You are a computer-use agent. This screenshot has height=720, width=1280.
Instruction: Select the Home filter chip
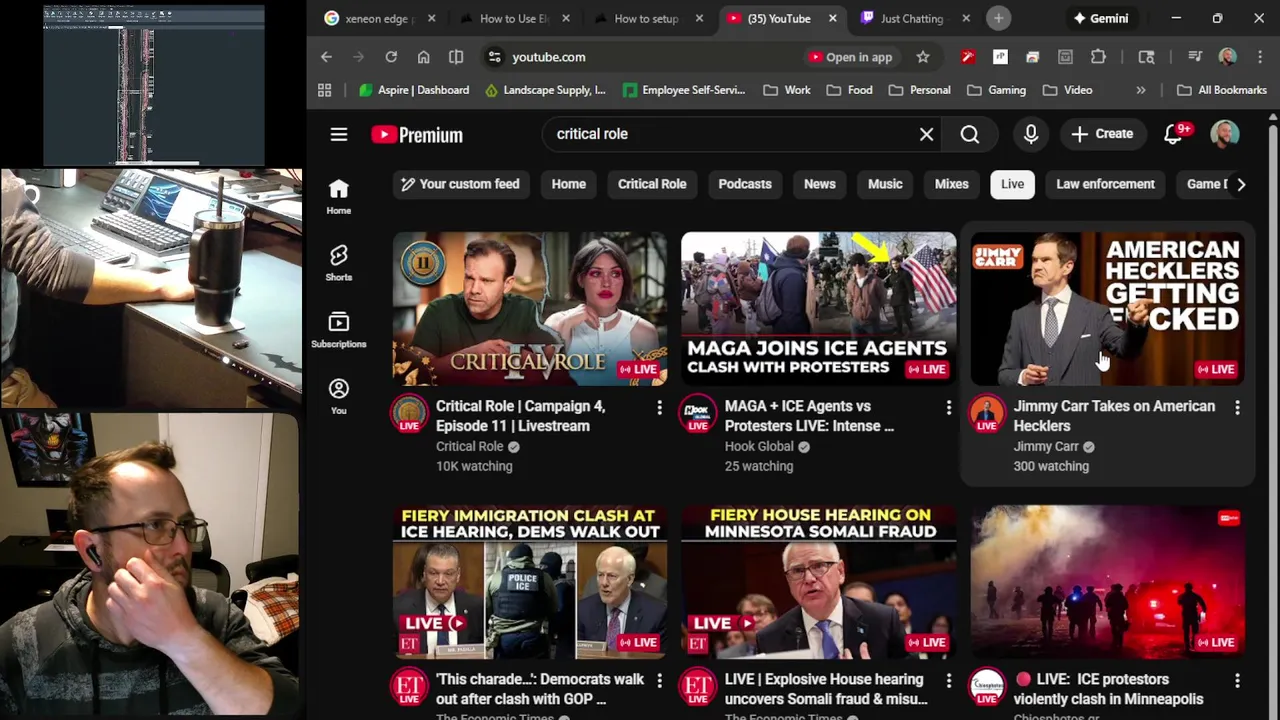pyautogui.click(x=569, y=184)
